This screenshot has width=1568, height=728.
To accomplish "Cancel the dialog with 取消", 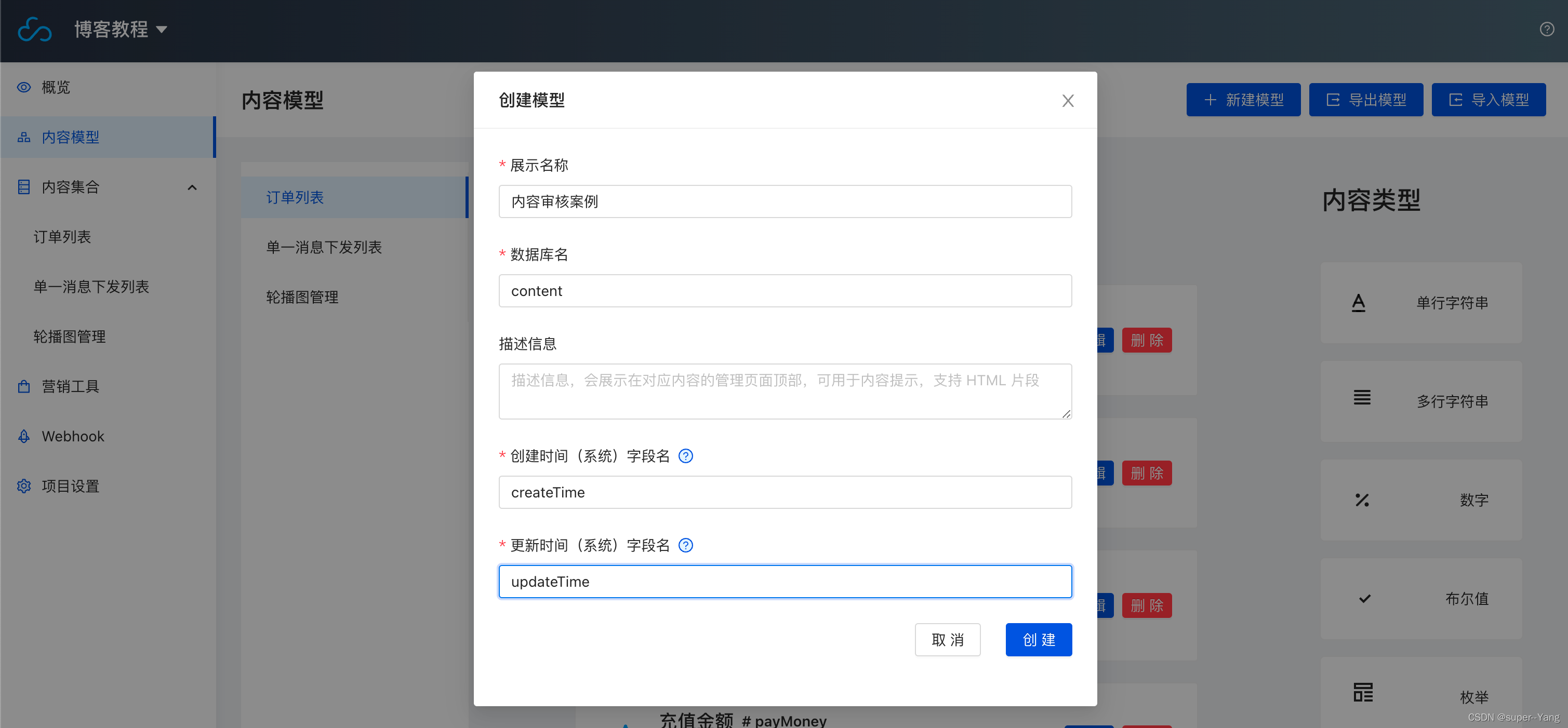I will pyautogui.click(x=948, y=639).
